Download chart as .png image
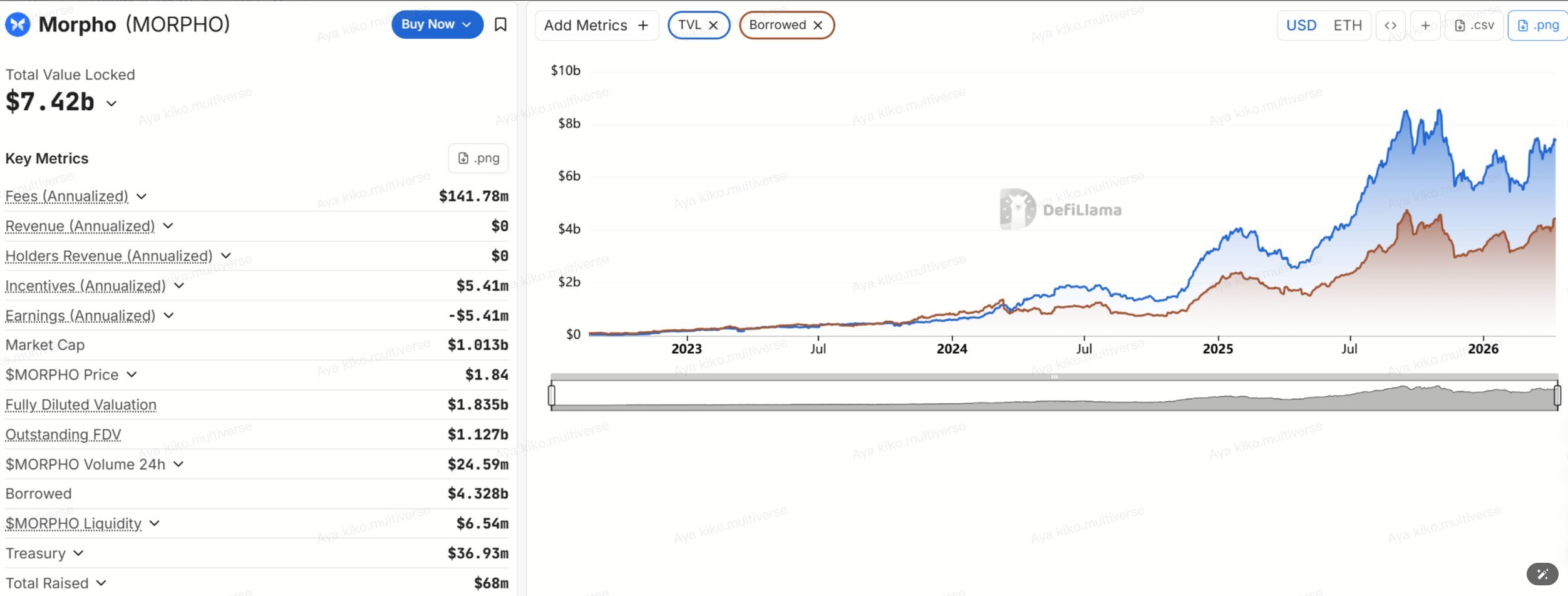 [x=1538, y=26]
